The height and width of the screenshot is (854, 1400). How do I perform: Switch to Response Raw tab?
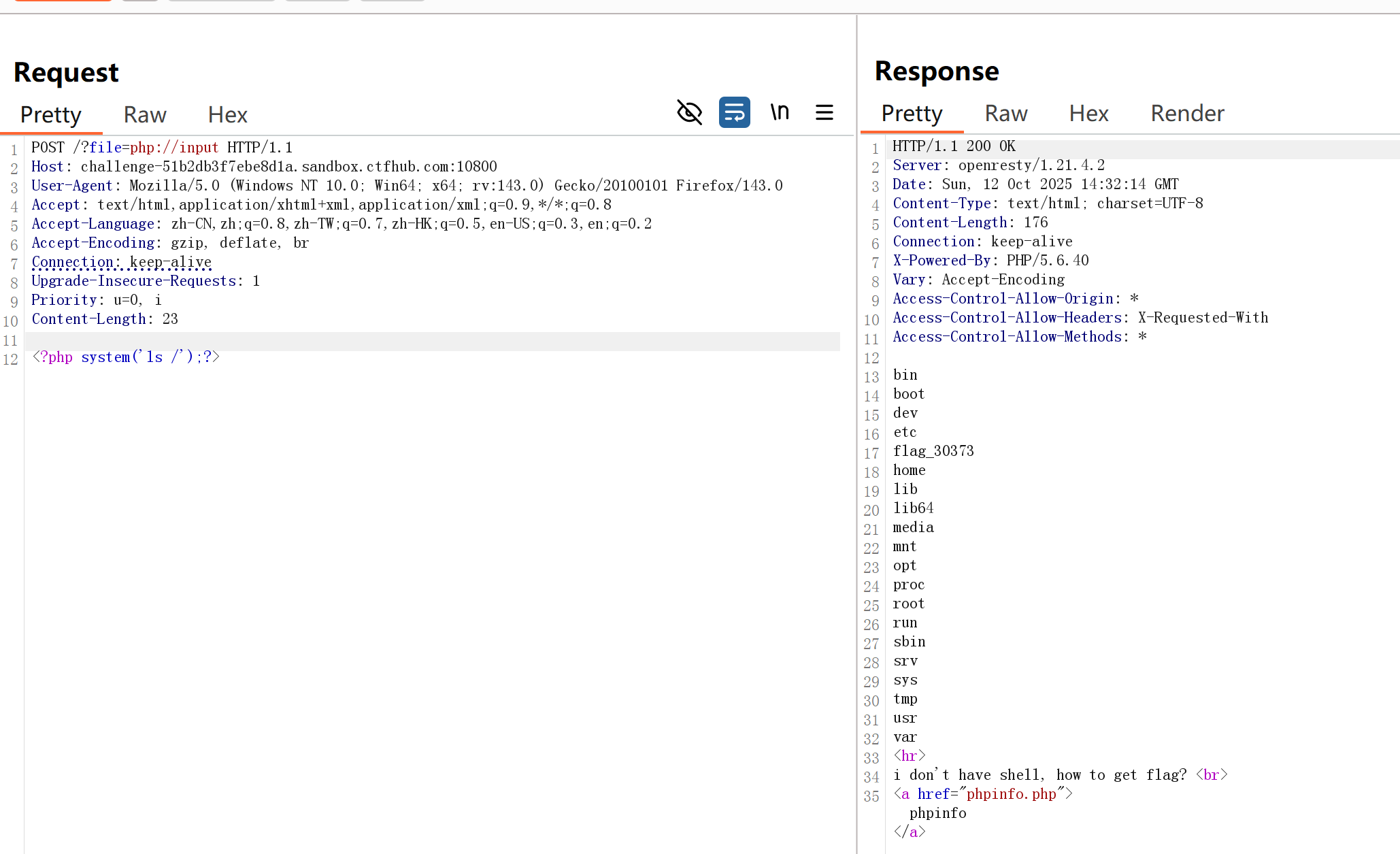click(x=1005, y=114)
